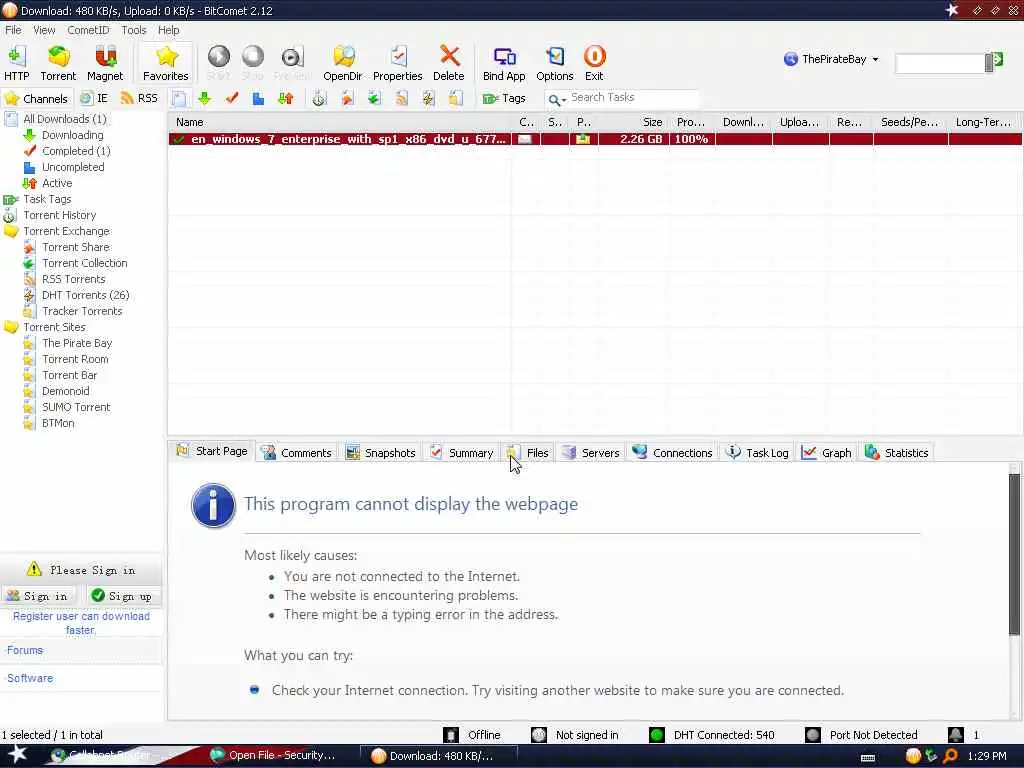Click the Torrent Share toolbar icon
The width and height of the screenshot is (1024, 768).
pos(347,99)
